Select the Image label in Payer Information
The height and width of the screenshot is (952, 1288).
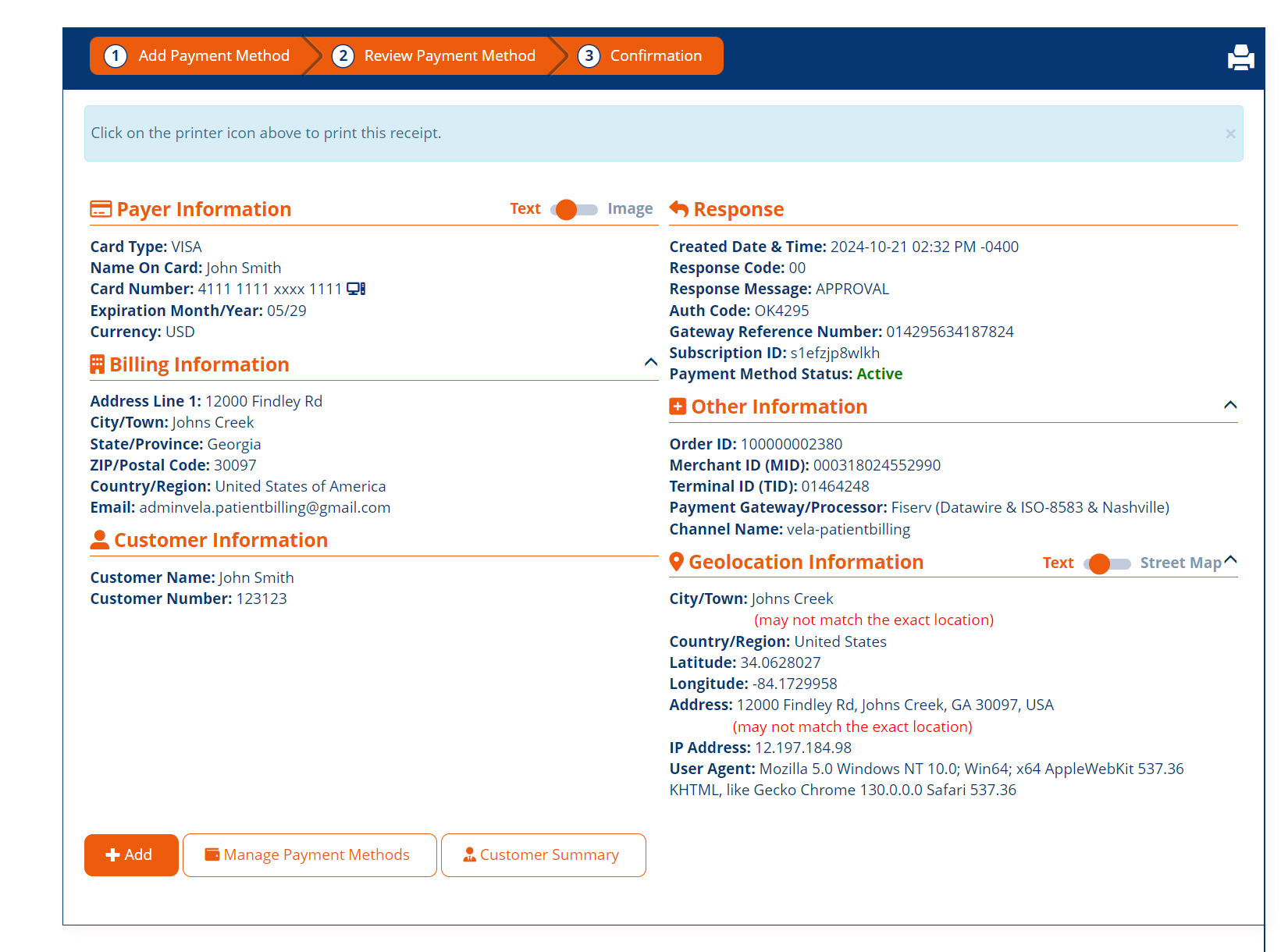click(630, 209)
